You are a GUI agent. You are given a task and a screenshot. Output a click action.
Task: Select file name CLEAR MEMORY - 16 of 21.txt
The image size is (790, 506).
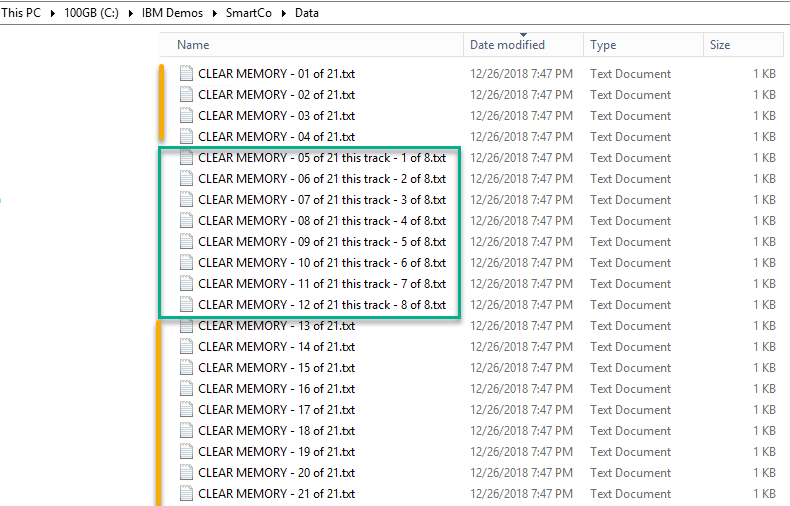(x=276, y=389)
